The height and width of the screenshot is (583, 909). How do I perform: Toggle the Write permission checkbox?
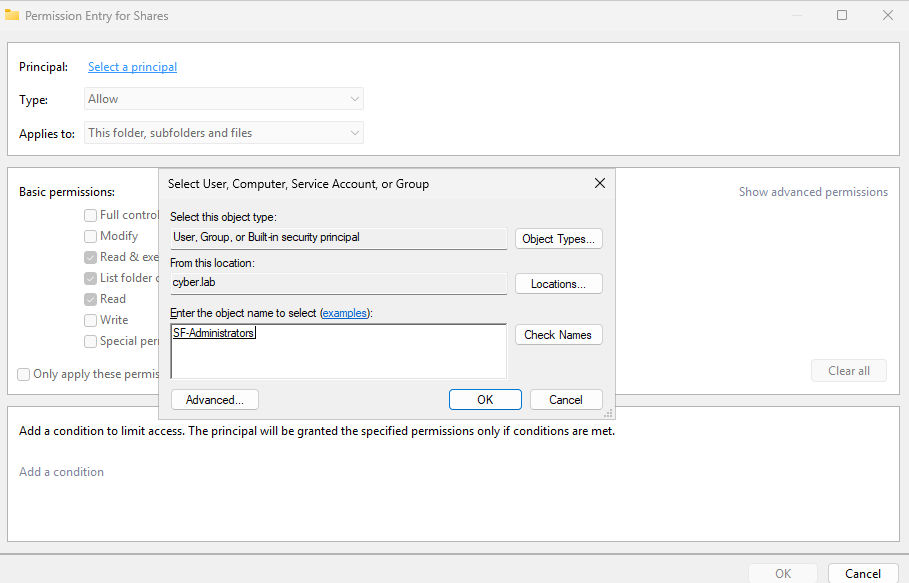tap(91, 320)
